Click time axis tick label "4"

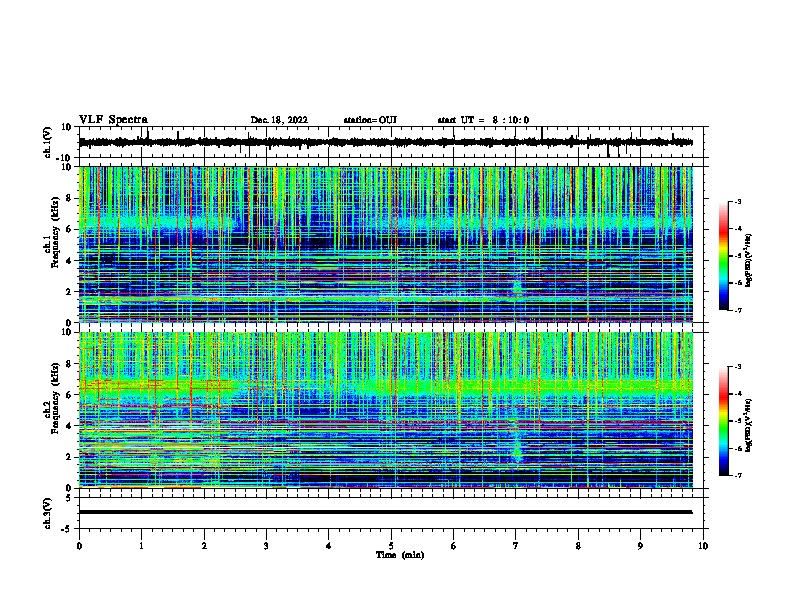(x=329, y=546)
